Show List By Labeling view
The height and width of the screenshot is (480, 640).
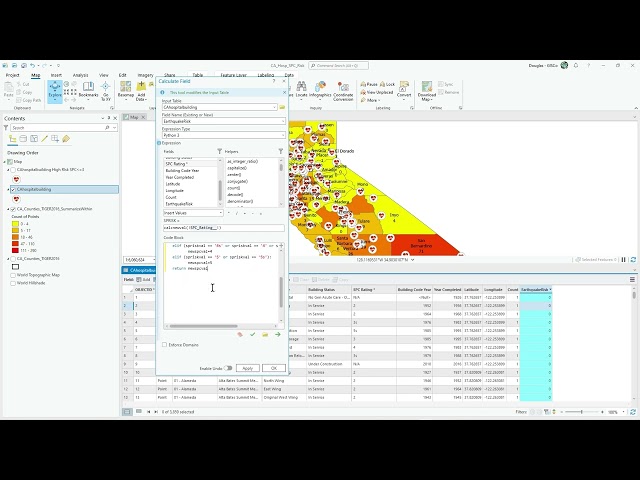click(x=66, y=139)
